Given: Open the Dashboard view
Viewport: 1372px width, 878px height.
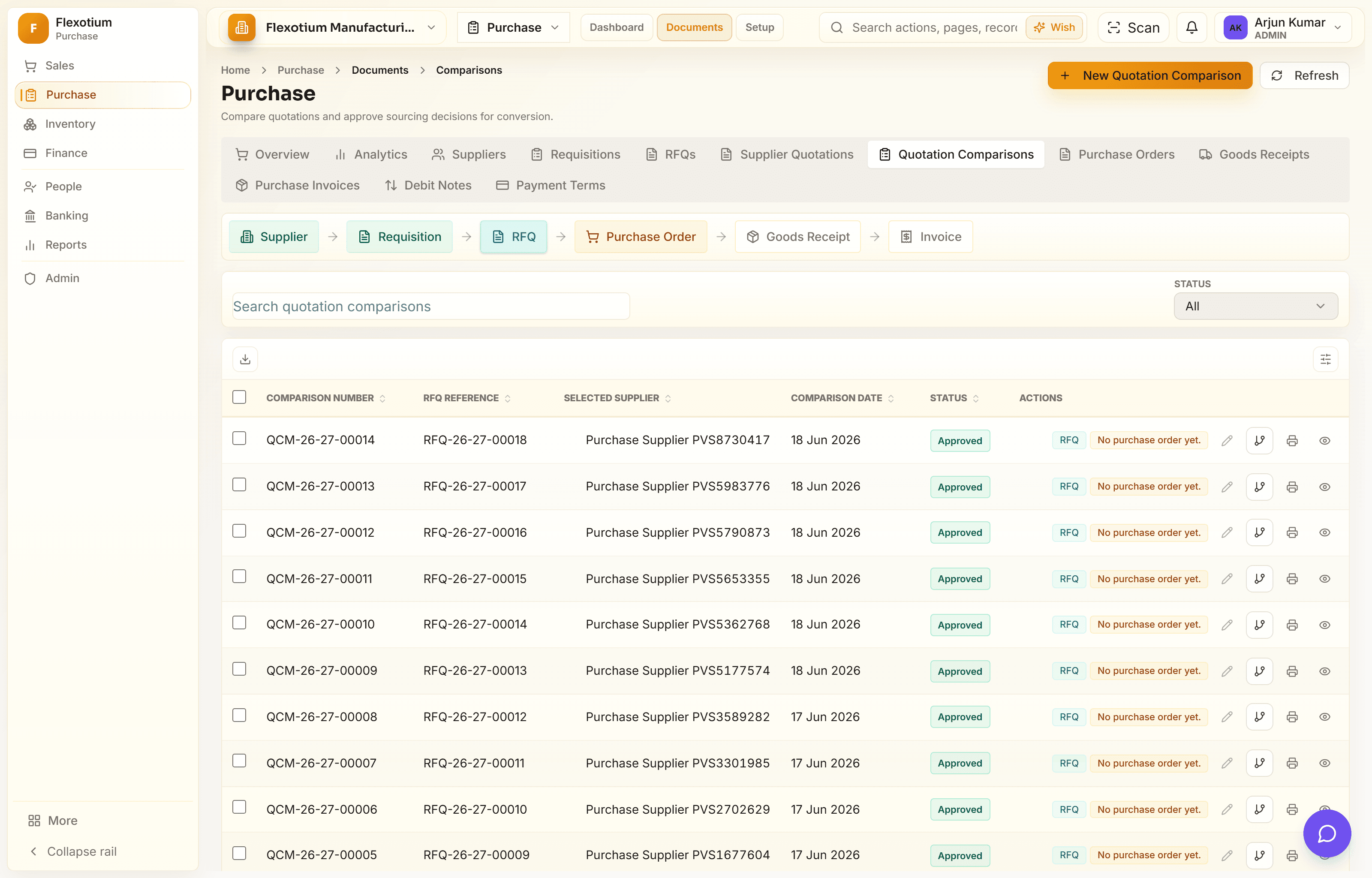Looking at the screenshot, I should coord(616,27).
